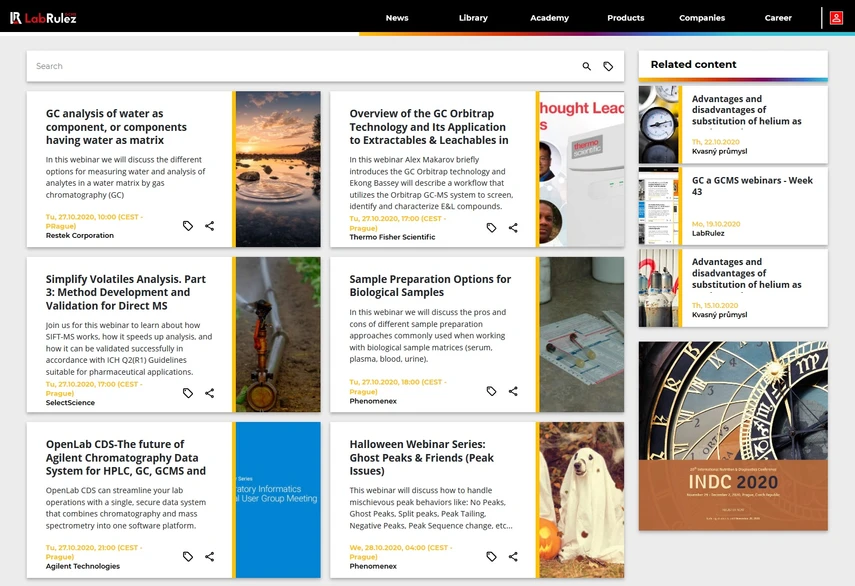Screen dimensions: 855x586
Task: Click tag icon on GC analysis of water card
Action: 188,226
